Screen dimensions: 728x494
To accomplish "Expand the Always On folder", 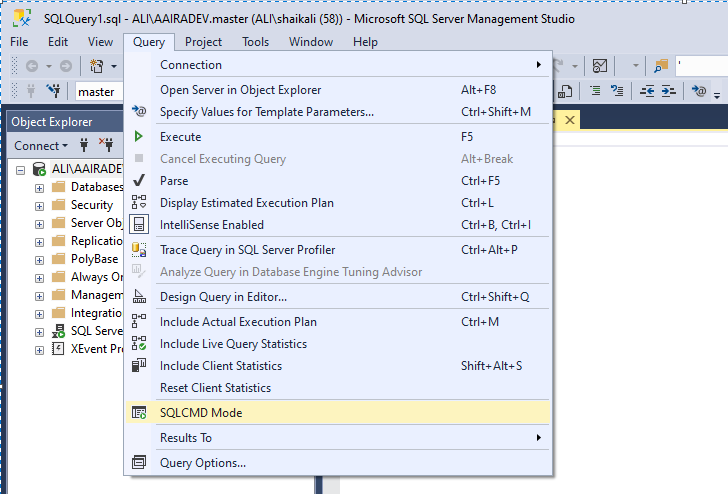I will [x=39, y=278].
